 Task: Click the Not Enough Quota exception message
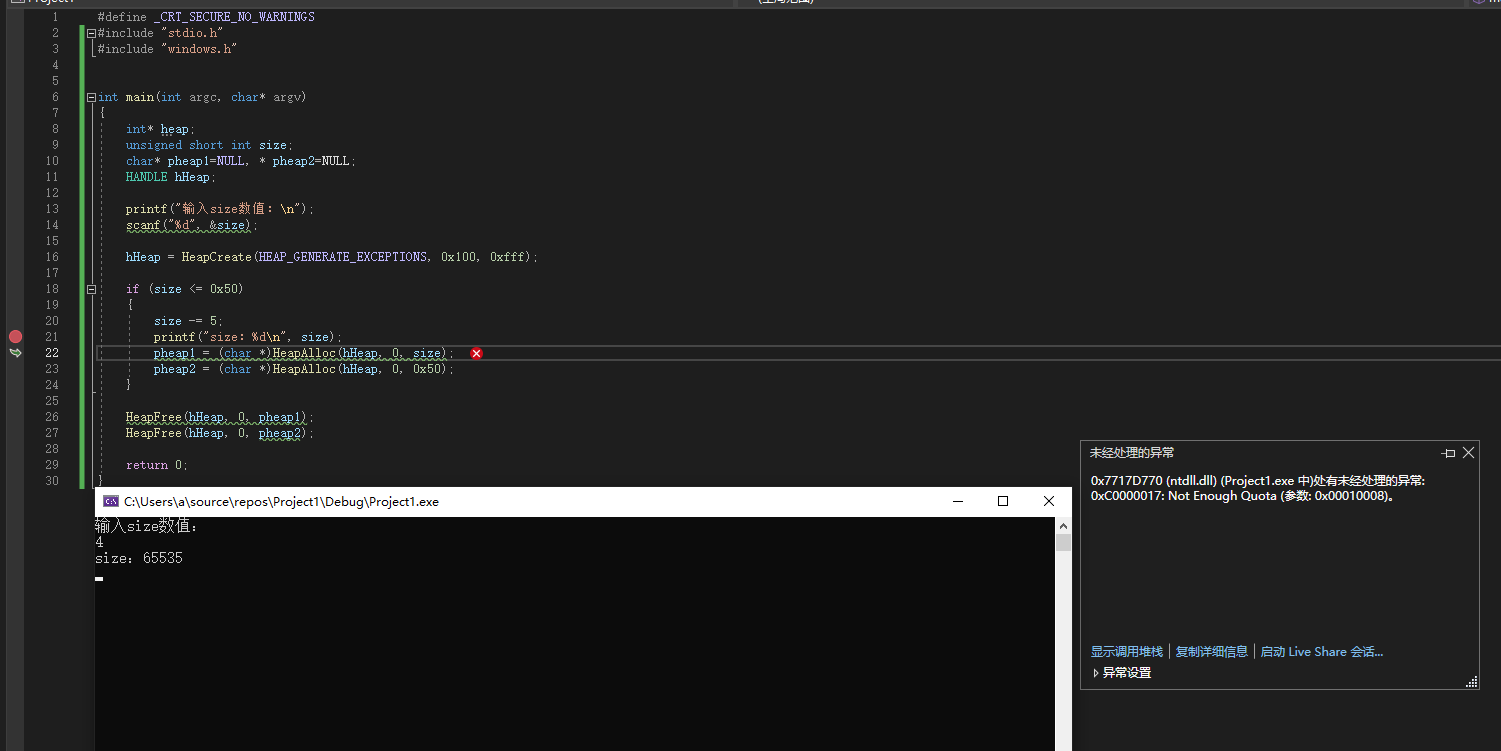click(1258, 489)
